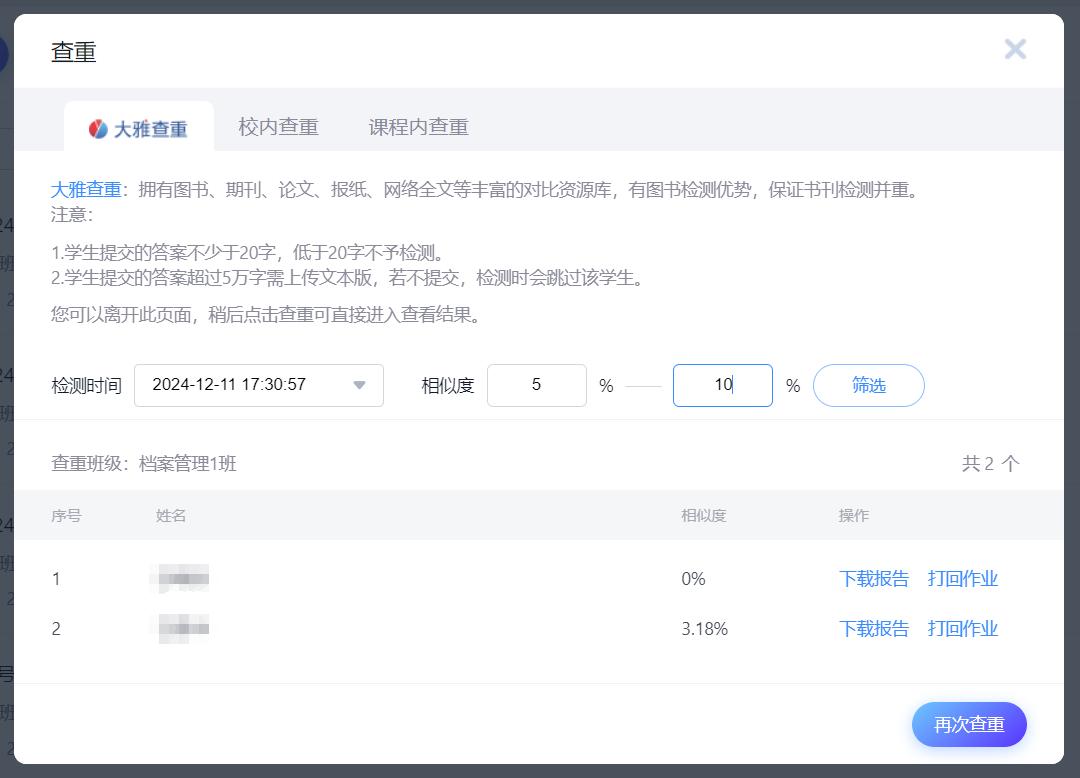Click the 查重 dialog title
Viewport: 1080px width, 778px height.
pyautogui.click(x=74, y=52)
